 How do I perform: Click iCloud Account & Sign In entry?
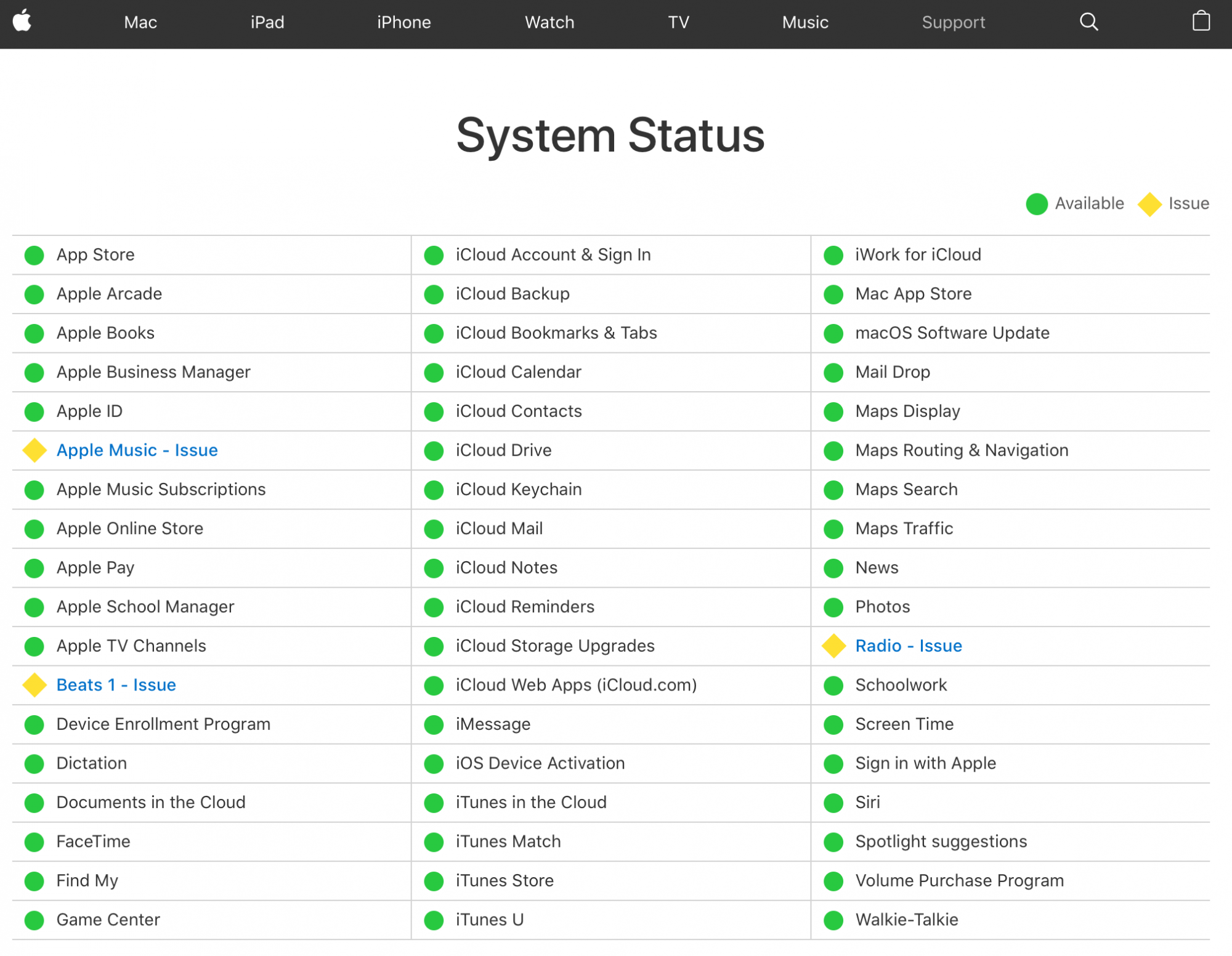coord(553,255)
